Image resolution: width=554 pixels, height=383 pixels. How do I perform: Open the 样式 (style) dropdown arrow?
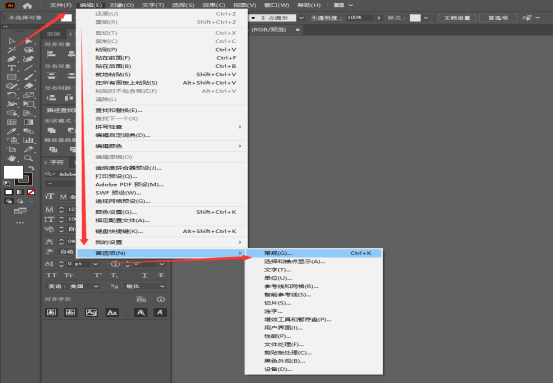pyautogui.click(x=426, y=18)
